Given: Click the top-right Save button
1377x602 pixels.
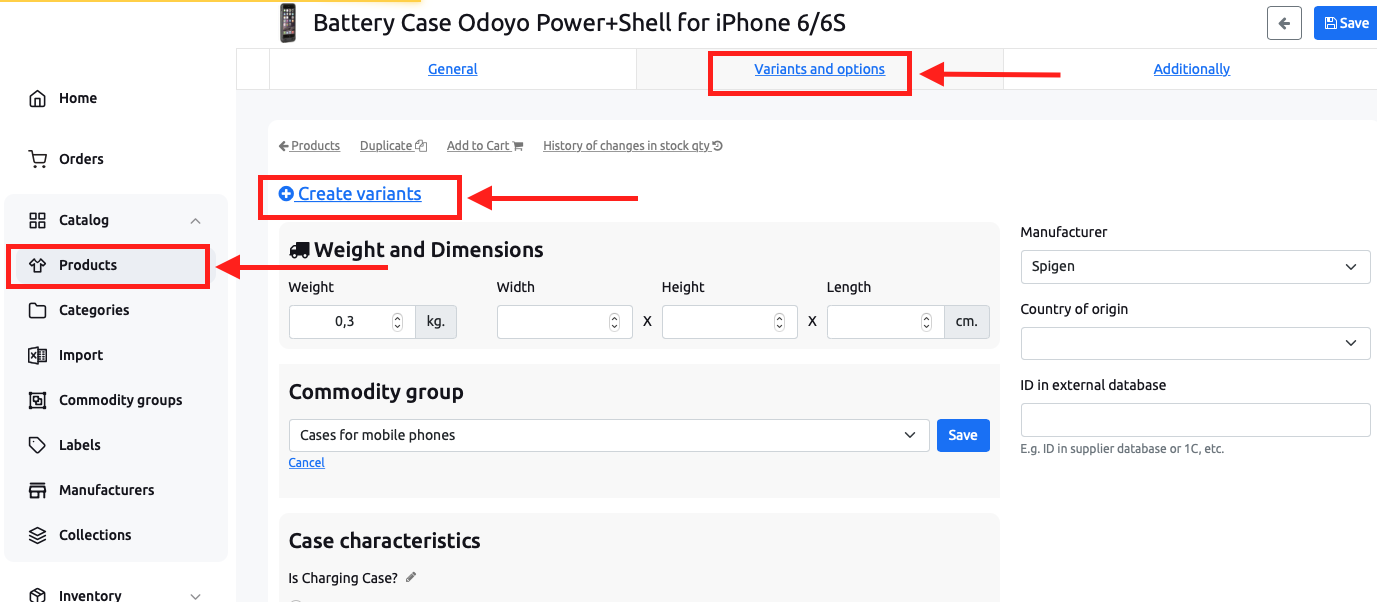Looking at the screenshot, I should tap(1345, 23).
